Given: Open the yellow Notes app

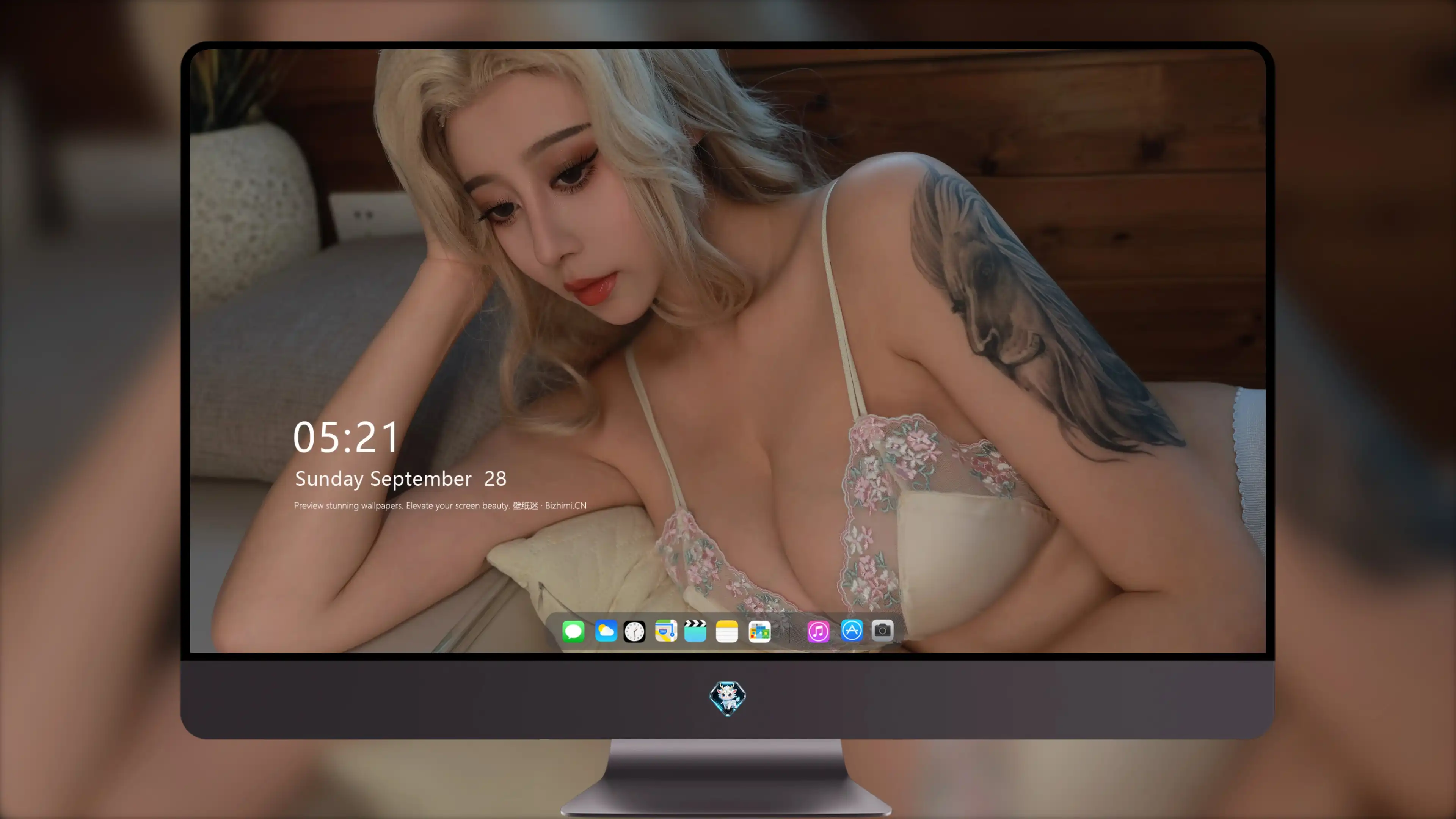Looking at the screenshot, I should coord(727,631).
